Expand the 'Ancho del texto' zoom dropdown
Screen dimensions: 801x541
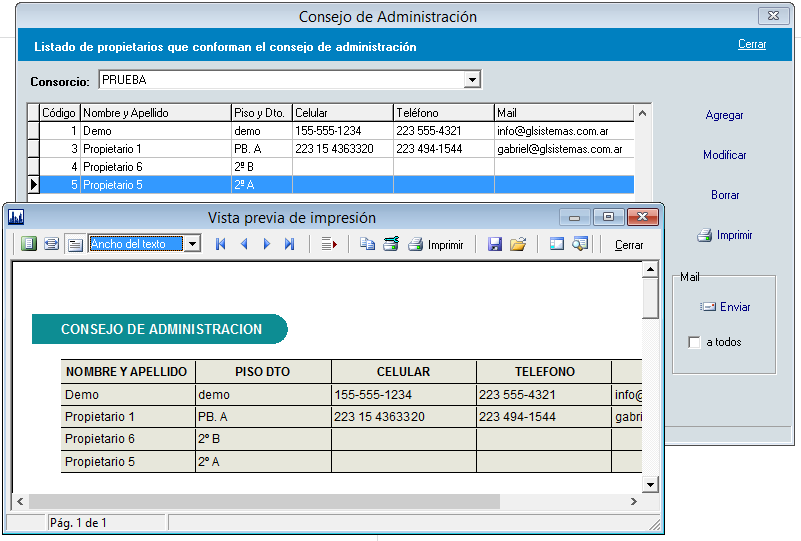coord(193,244)
